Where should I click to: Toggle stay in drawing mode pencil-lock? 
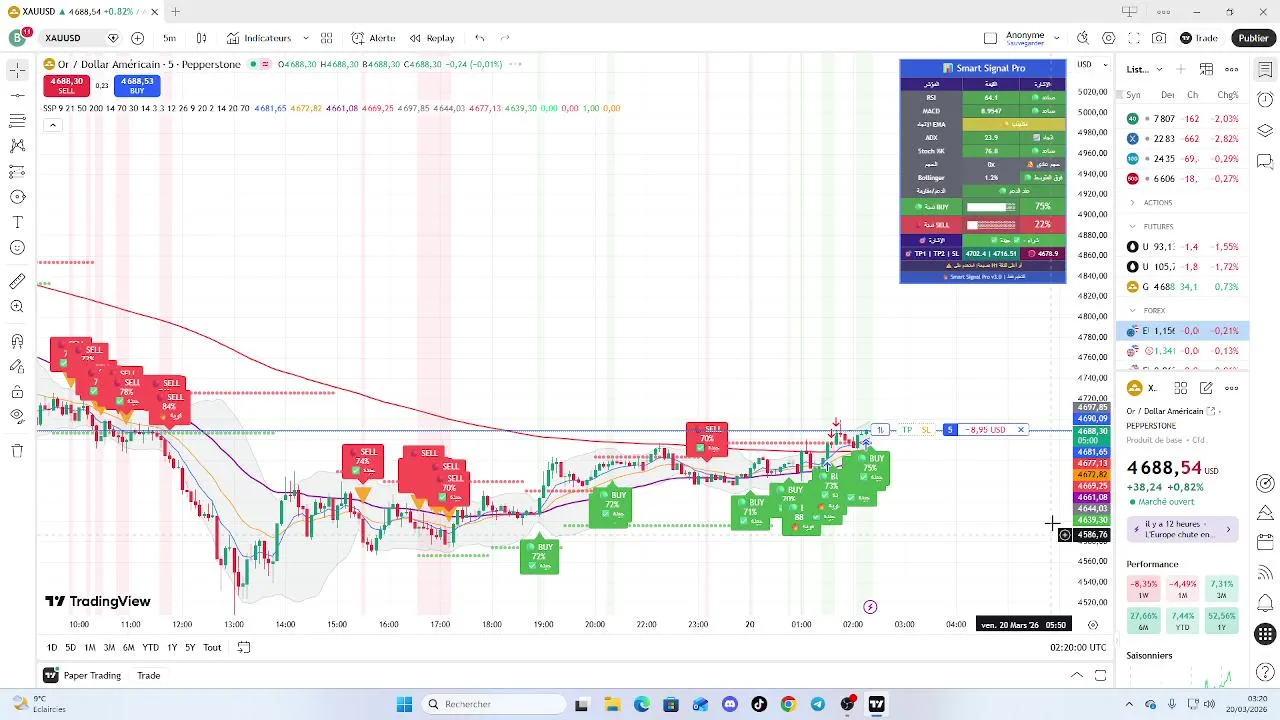tap(17, 367)
